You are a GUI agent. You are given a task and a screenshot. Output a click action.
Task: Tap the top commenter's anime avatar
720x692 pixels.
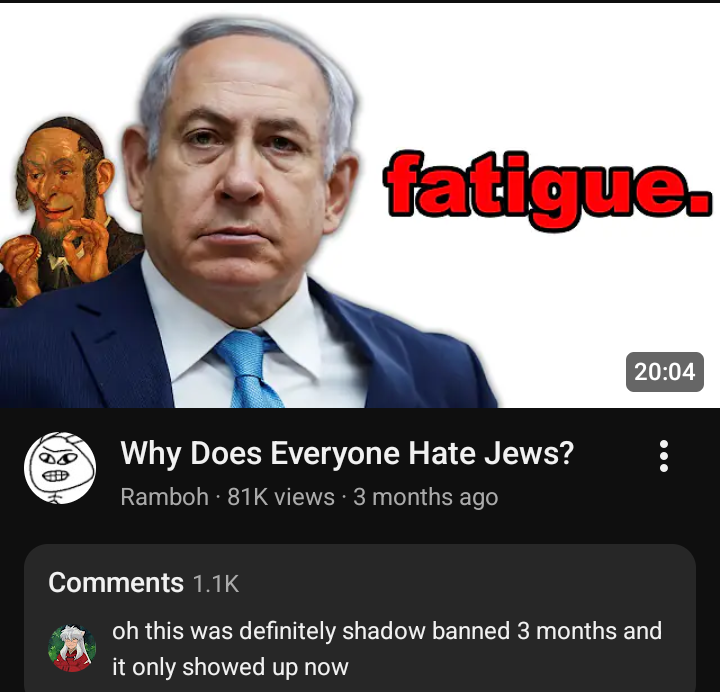[x=72, y=648]
